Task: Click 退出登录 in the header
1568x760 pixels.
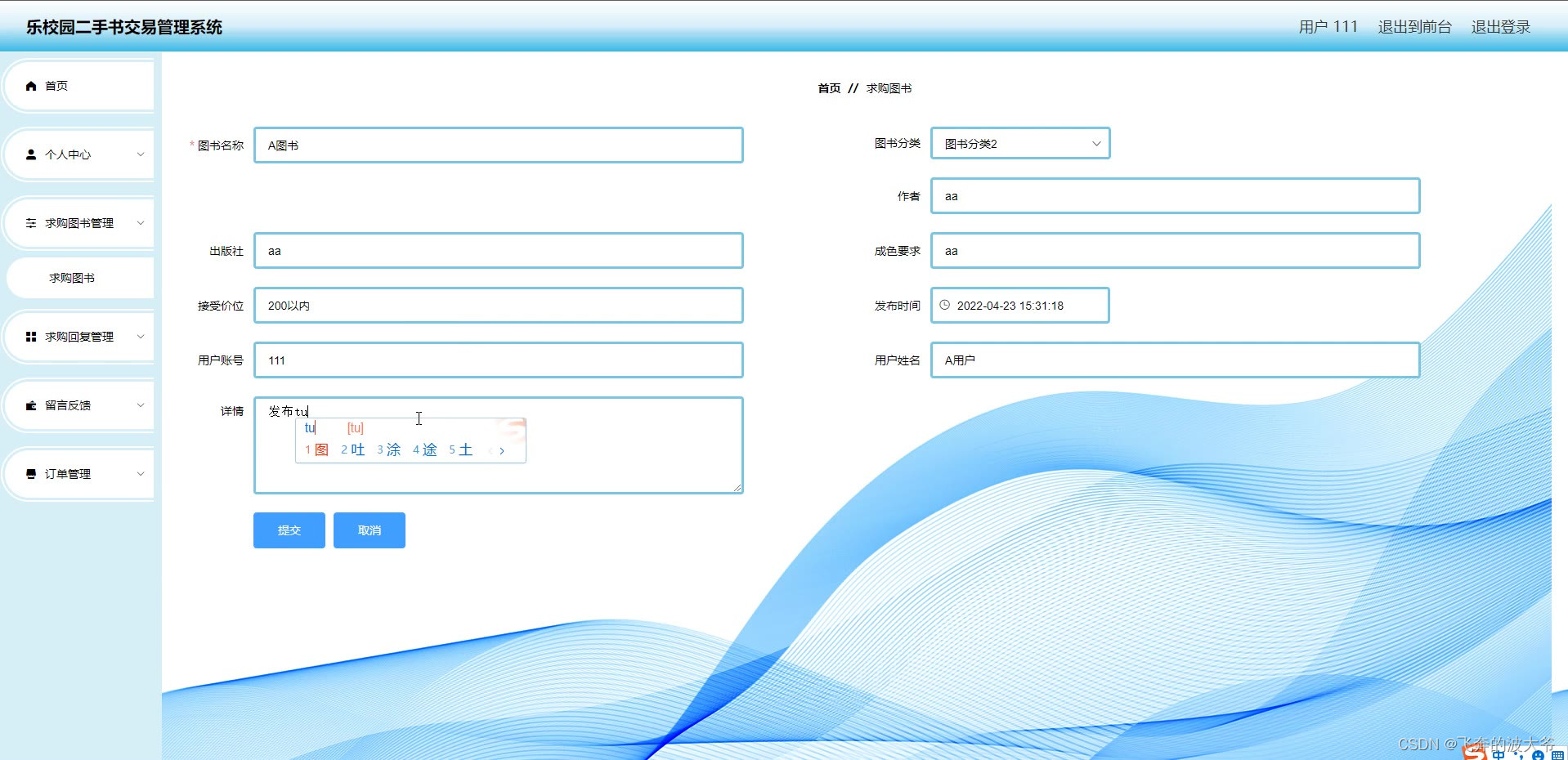Action: (x=1501, y=27)
